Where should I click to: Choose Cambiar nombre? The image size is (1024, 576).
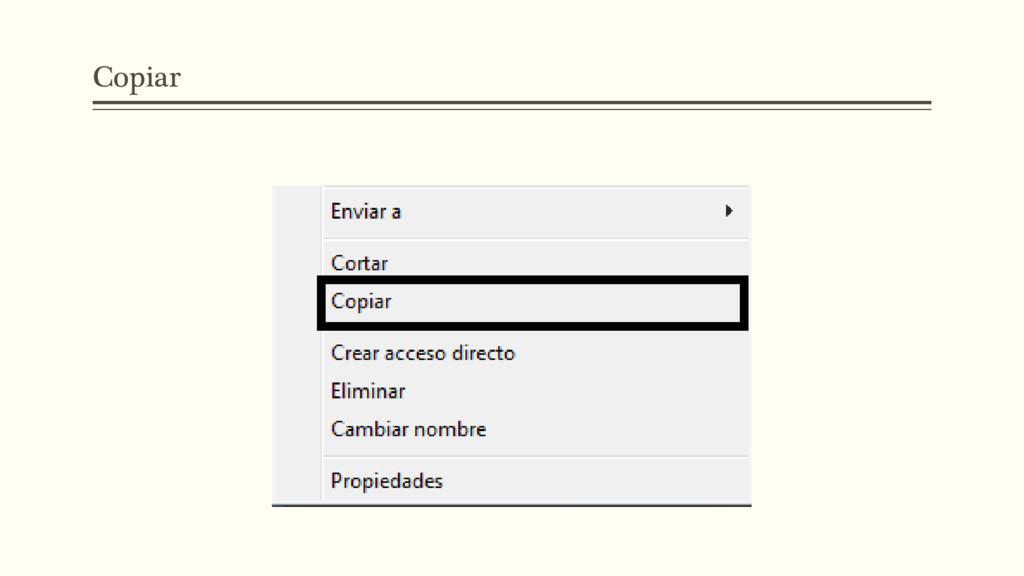408,429
